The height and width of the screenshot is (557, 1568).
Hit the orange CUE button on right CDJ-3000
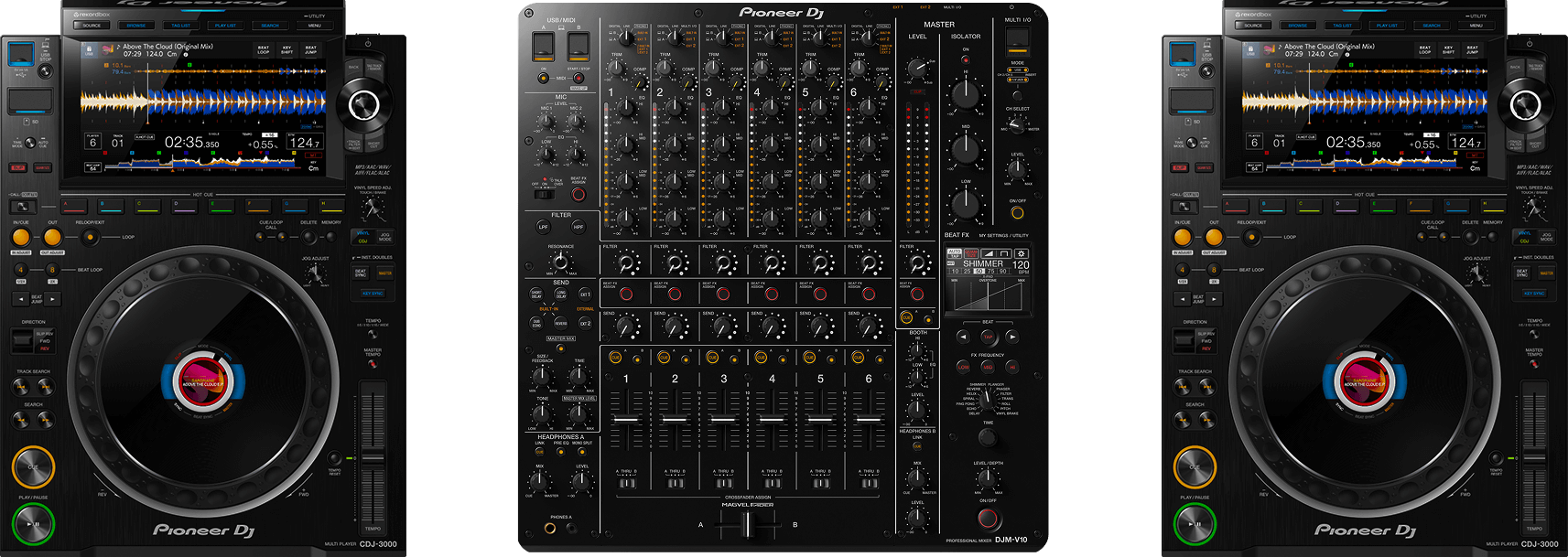tap(1195, 467)
